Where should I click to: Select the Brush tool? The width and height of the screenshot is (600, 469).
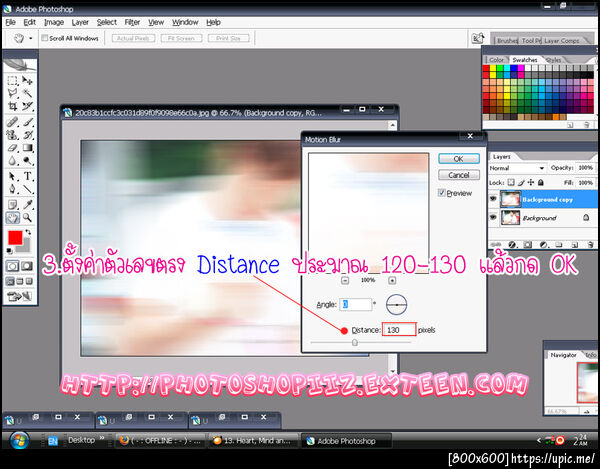(x=27, y=122)
